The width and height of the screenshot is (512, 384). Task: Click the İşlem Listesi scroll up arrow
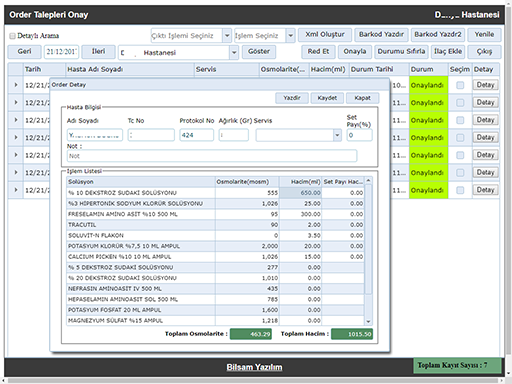[x=368, y=181]
